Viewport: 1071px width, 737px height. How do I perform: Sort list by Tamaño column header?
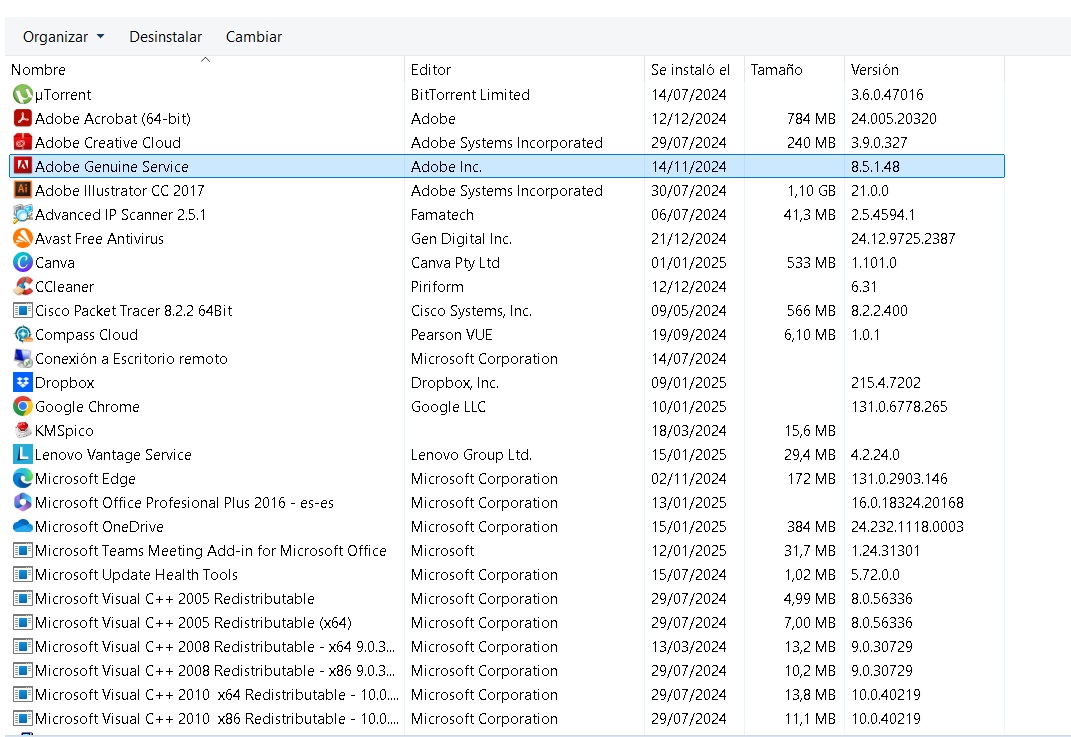coord(794,69)
